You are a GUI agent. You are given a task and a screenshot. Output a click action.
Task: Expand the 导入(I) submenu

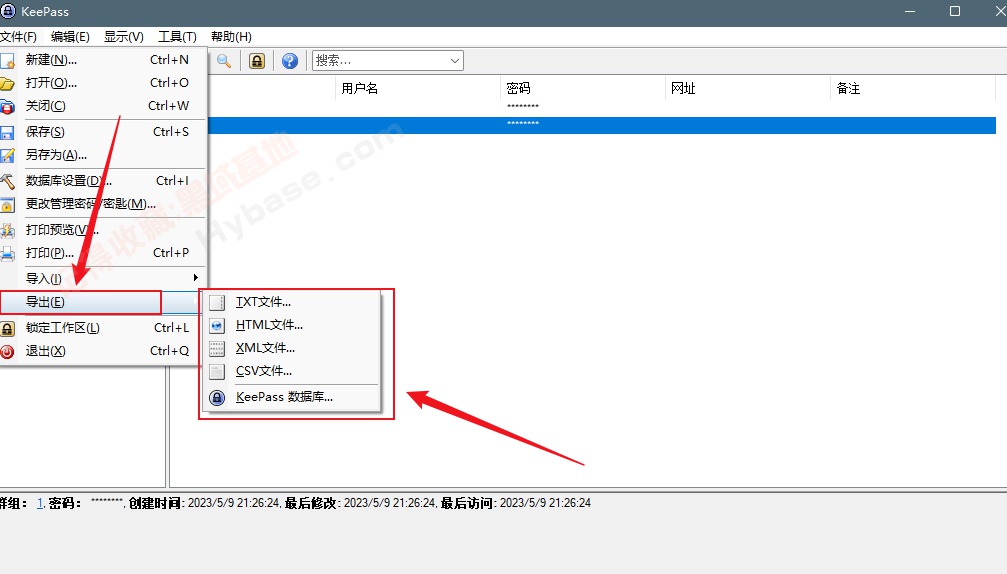tap(103, 278)
